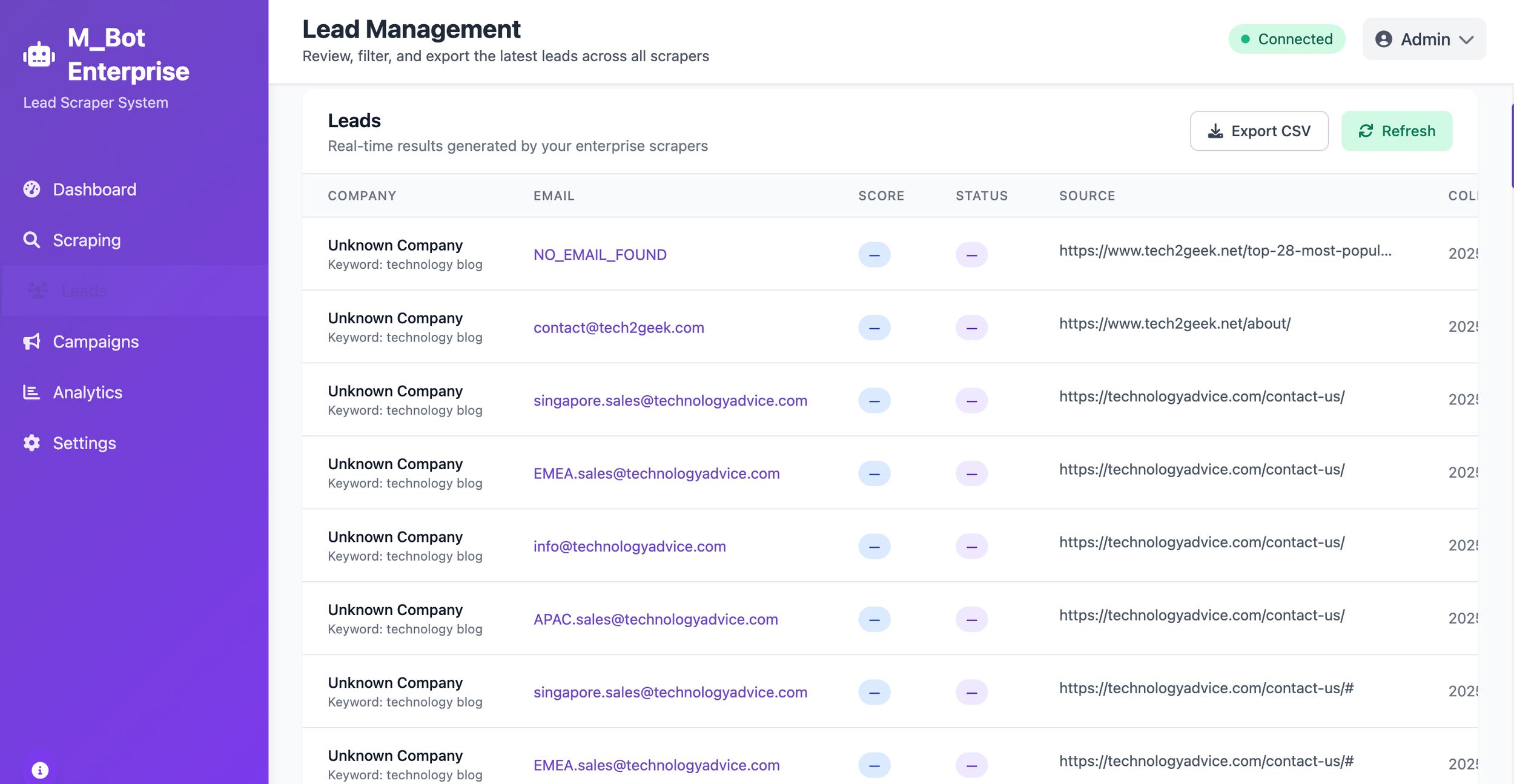Viewport: 1514px width, 784px height.
Task: Click the Company column header
Action: pyautogui.click(x=362, y=196)
